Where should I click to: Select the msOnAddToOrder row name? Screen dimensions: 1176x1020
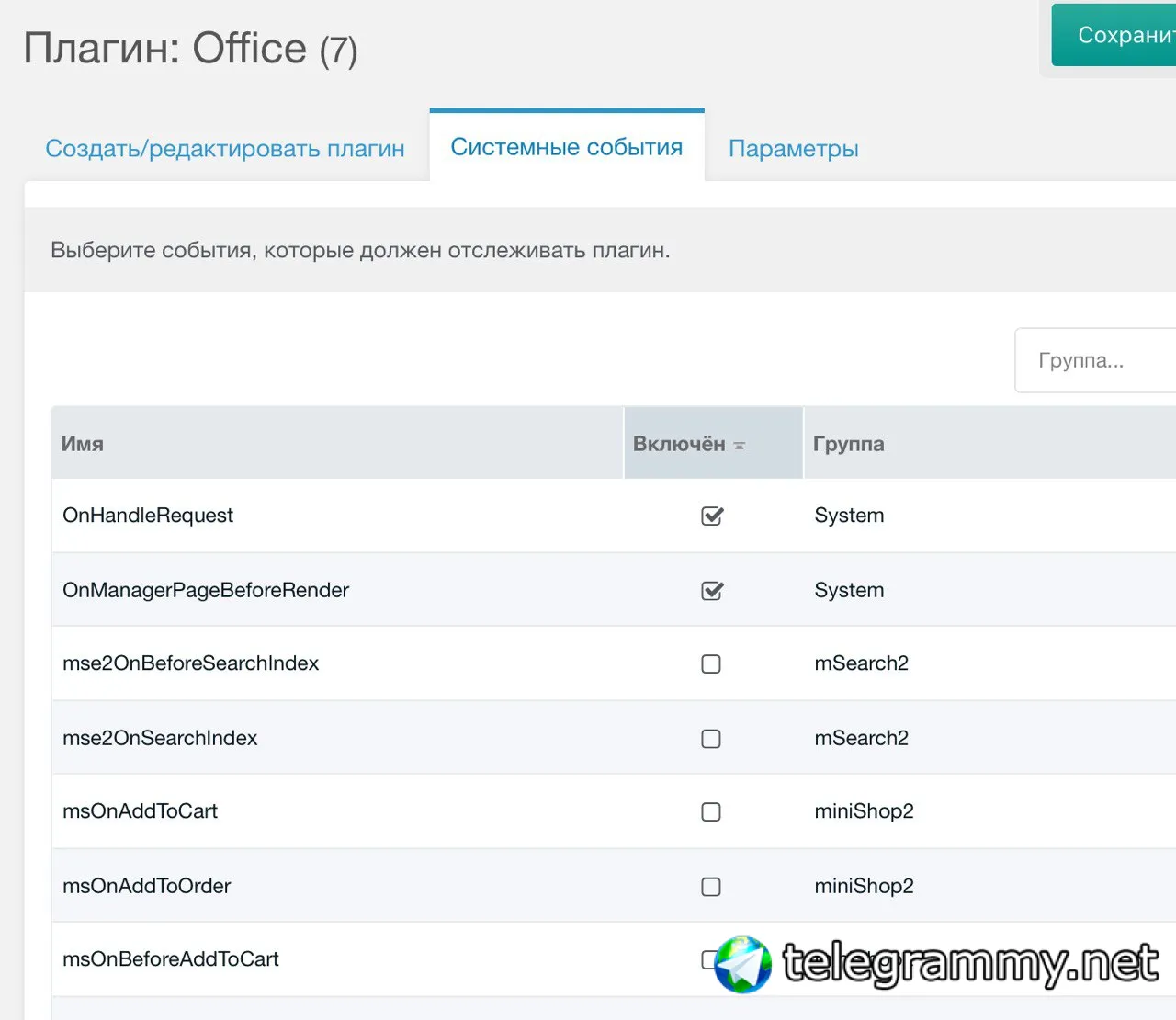pyautogui.click(x=147, y=886)
